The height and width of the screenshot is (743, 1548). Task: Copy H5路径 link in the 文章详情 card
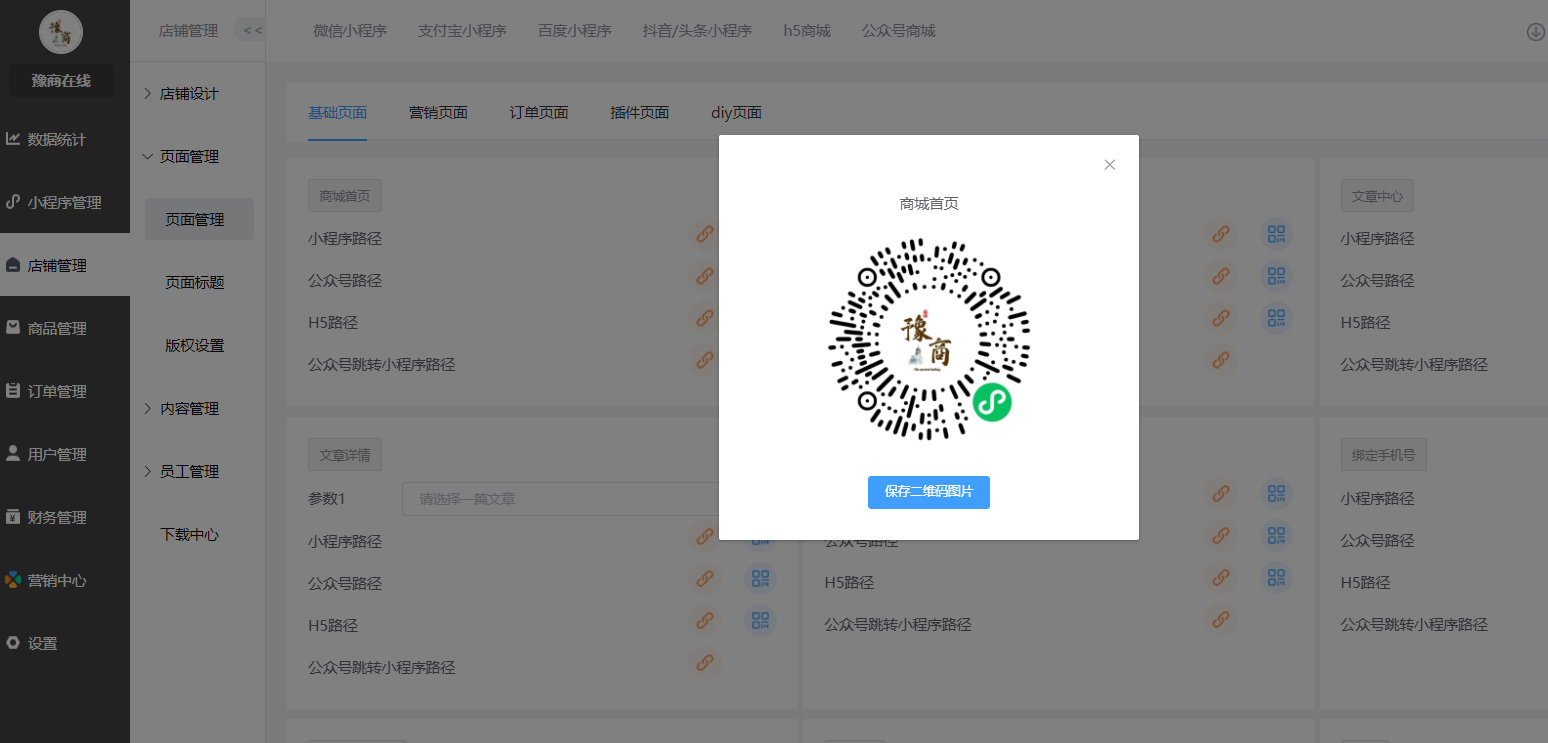pos(705,620)
